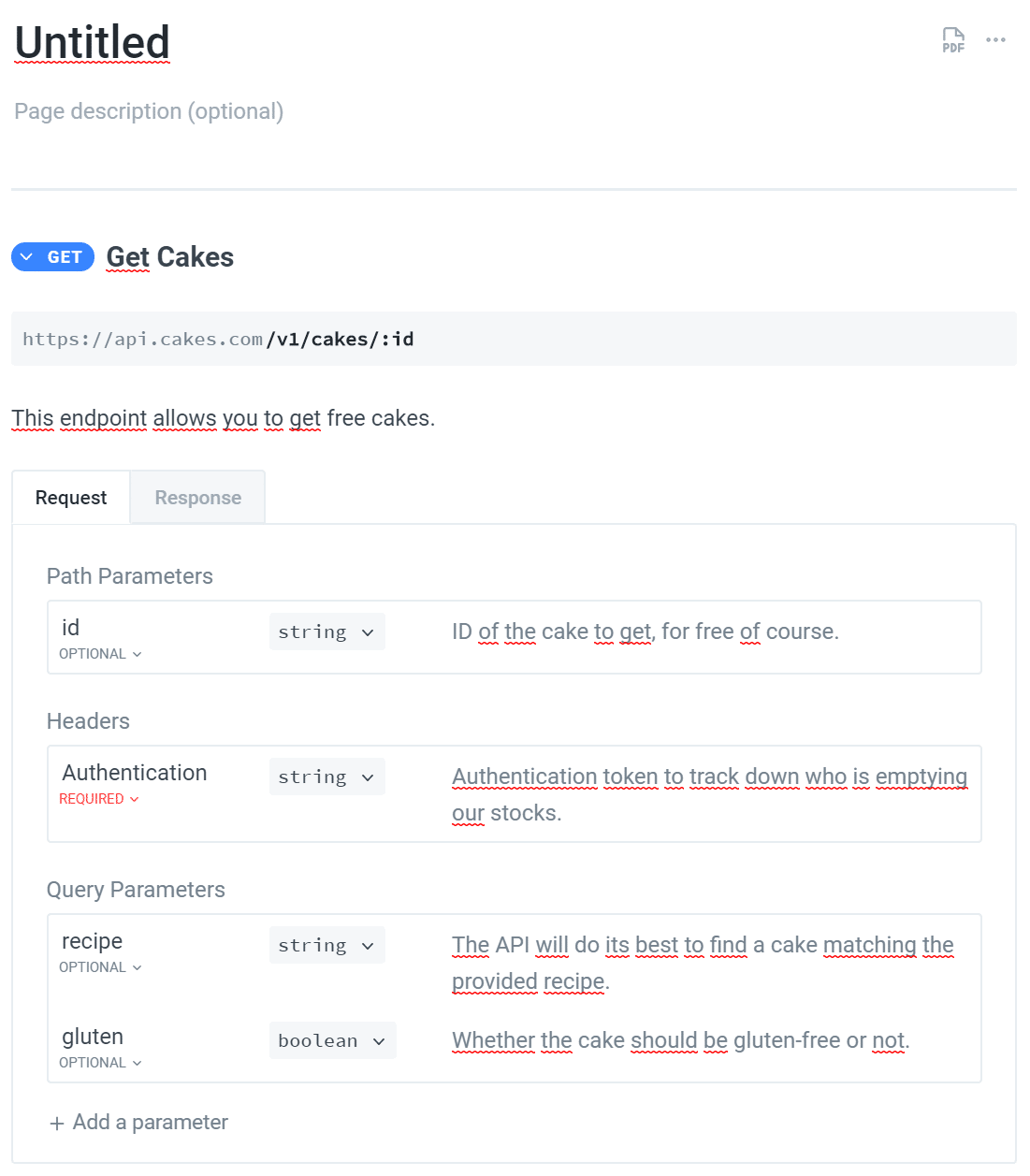Switch to the Response tab
This screenshot has height=1176, width=1030.
(x=196, y=497)
